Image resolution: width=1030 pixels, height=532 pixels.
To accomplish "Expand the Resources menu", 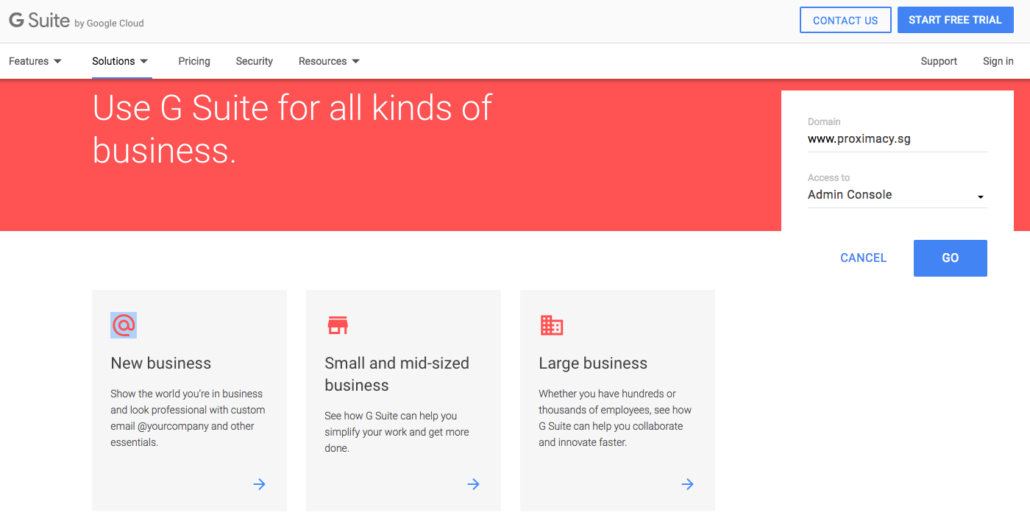I will coord(329,61).
